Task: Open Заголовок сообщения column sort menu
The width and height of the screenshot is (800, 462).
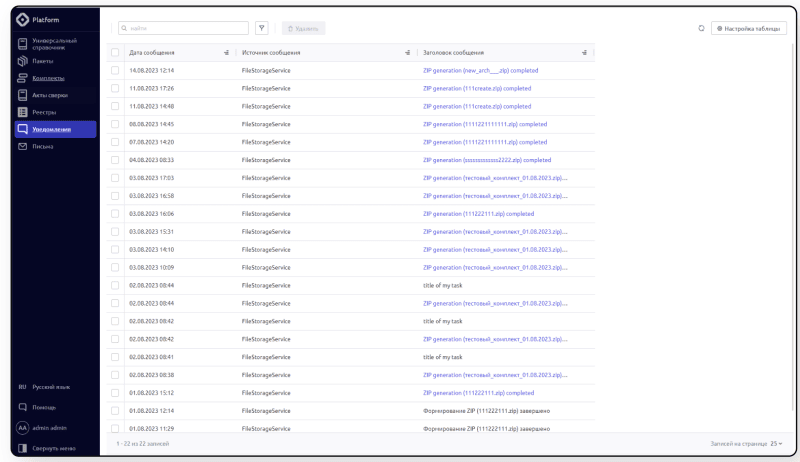Action: [584, 52]
